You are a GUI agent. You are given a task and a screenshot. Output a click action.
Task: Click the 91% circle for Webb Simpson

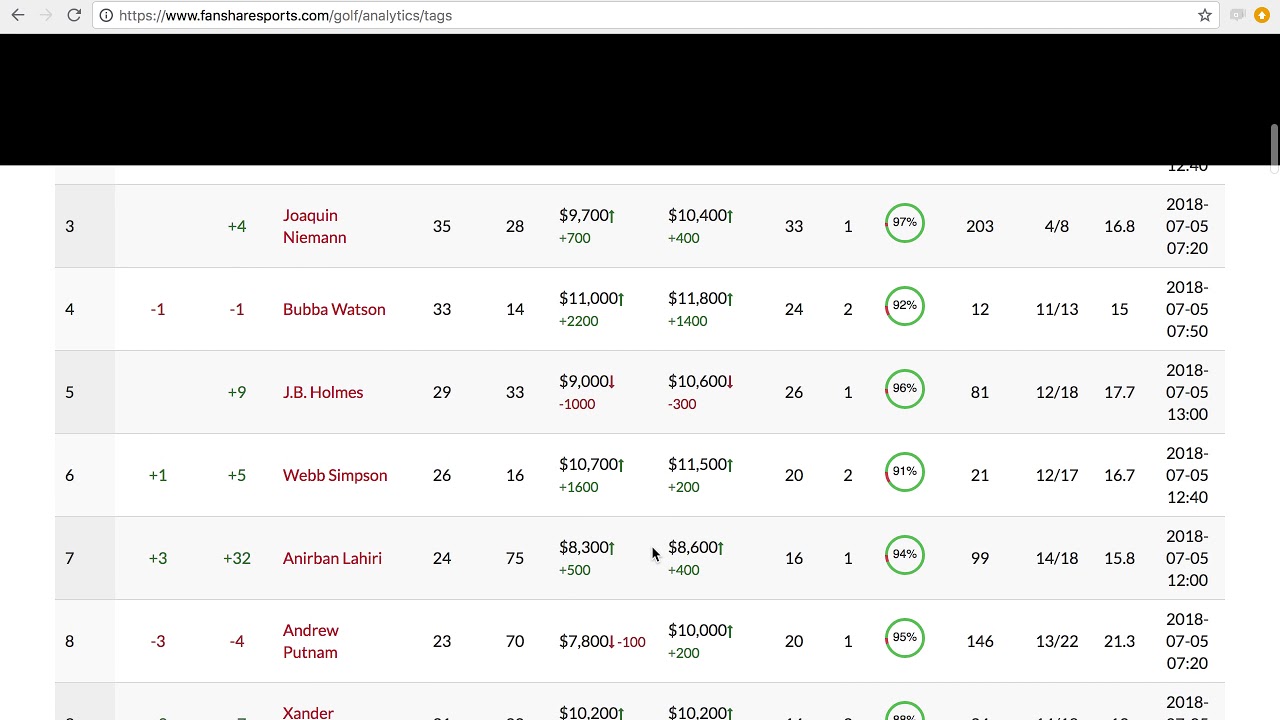904,472
